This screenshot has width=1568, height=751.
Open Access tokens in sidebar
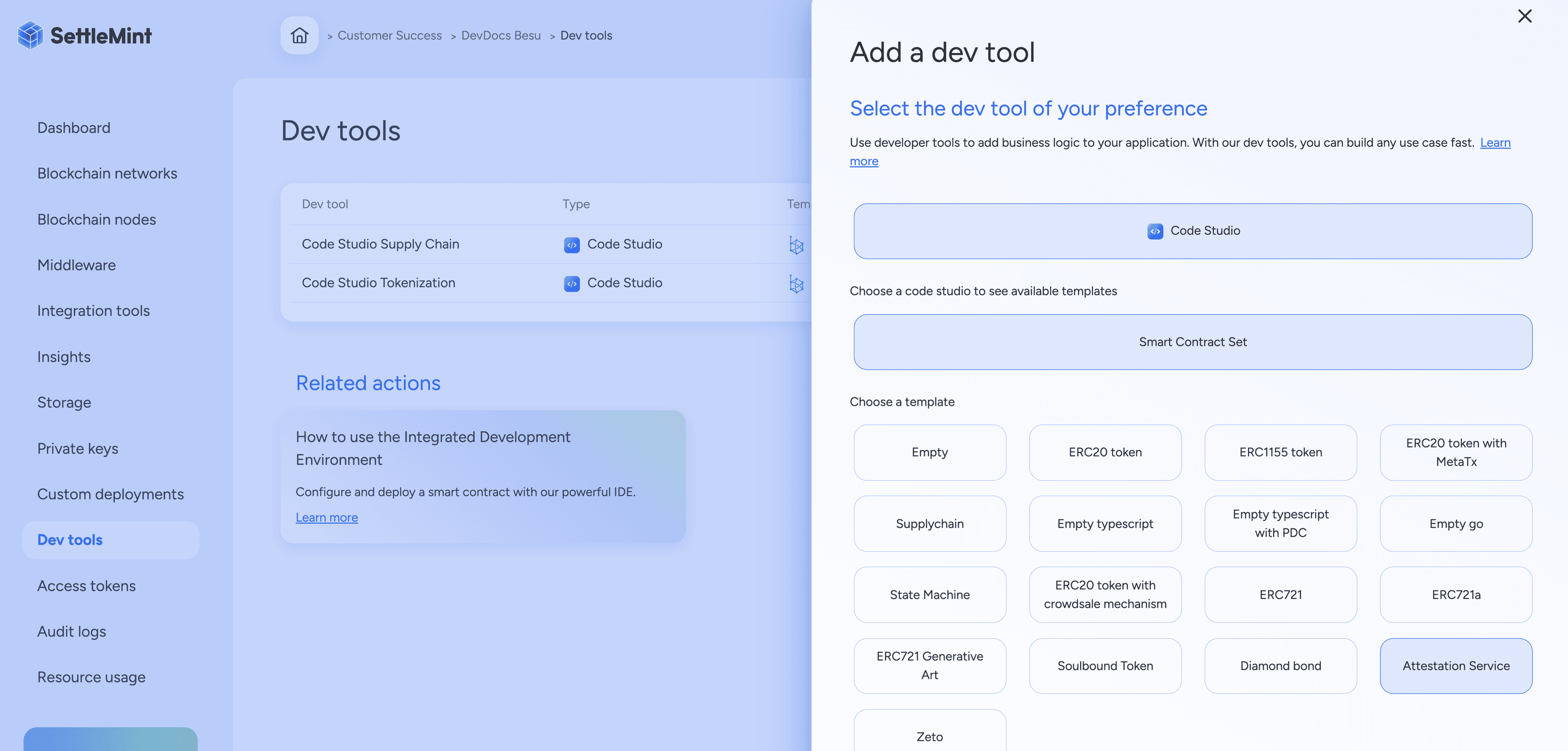[87, 586]
